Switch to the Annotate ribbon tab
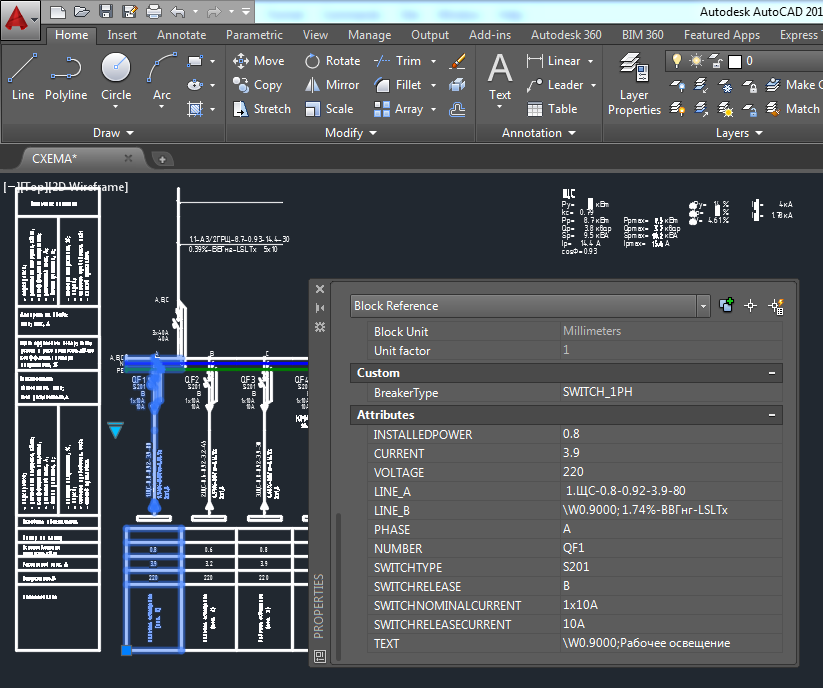 181,35
